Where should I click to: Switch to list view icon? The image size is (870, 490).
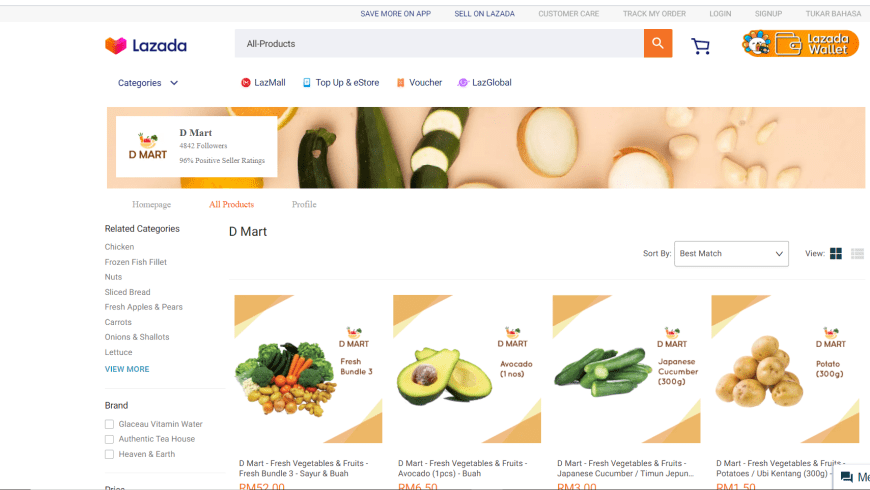pos(857,254)
